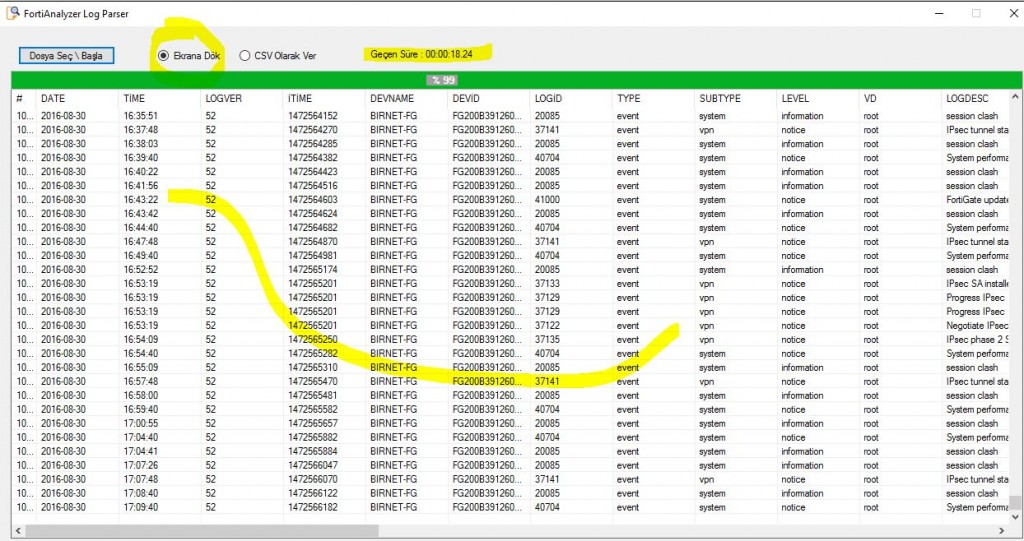Click the green progress bar showing % 99
Image resolution: width=1024 pixels, height=541 pixels.
[x=517, y=80]
